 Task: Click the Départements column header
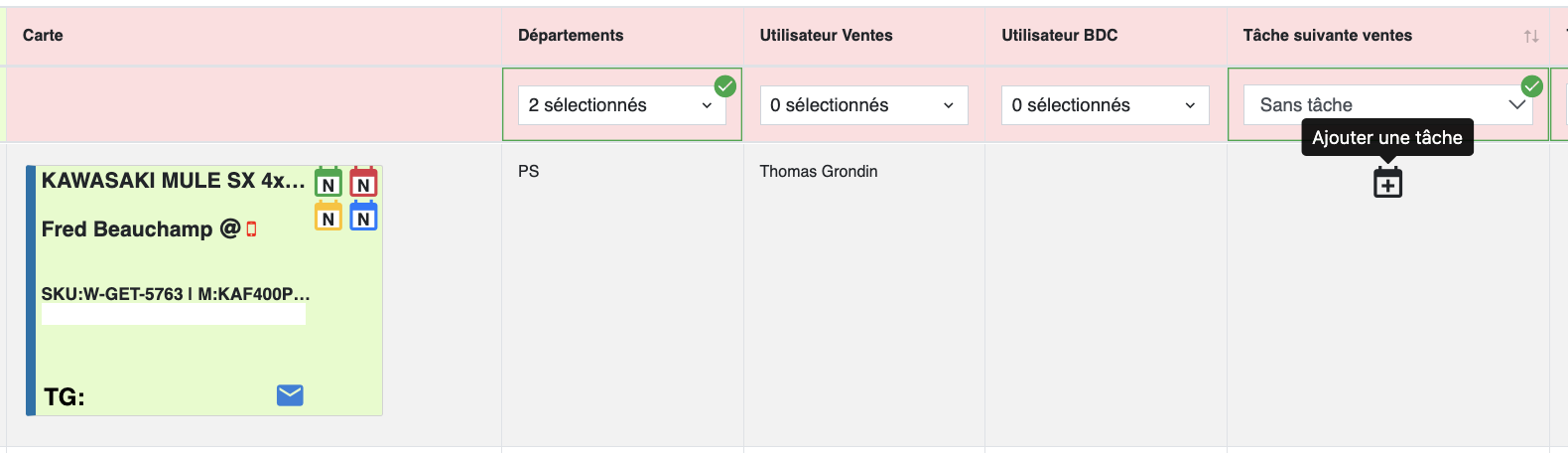(x=571, y=36)
